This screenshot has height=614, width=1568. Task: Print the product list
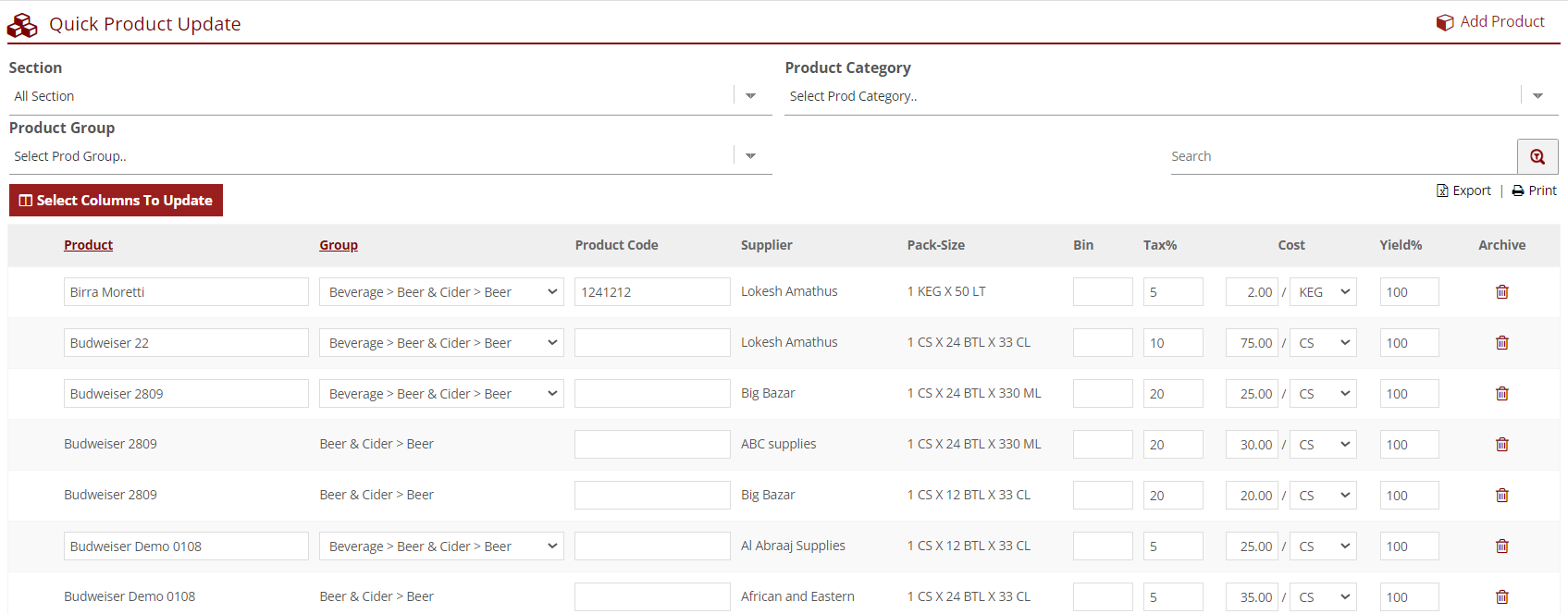point(1534,190)
